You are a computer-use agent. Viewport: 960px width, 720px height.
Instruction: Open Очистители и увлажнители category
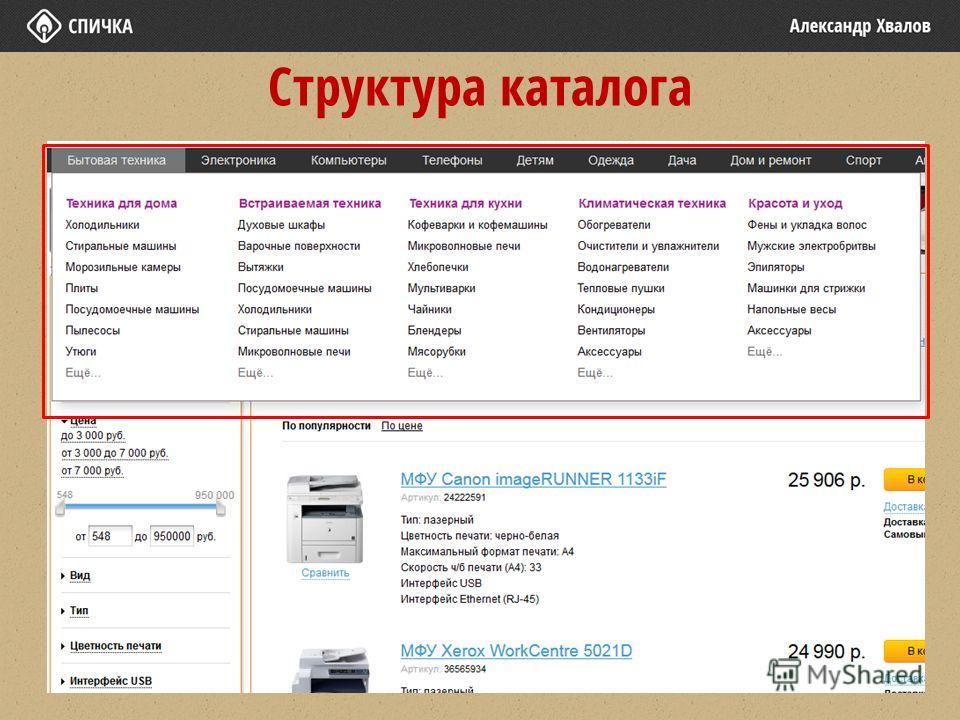(x=648, y=246)
